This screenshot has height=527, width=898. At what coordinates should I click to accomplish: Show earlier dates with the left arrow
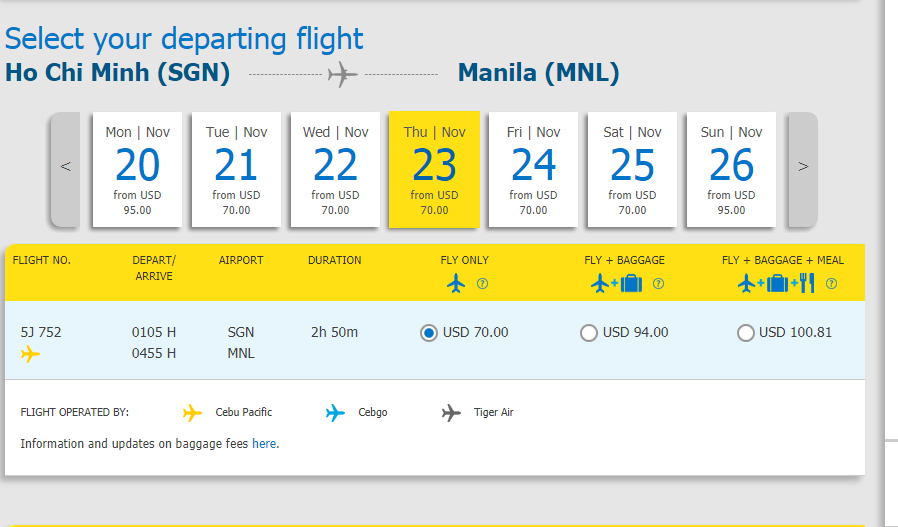pyautogui.click(x=66, y=168)
